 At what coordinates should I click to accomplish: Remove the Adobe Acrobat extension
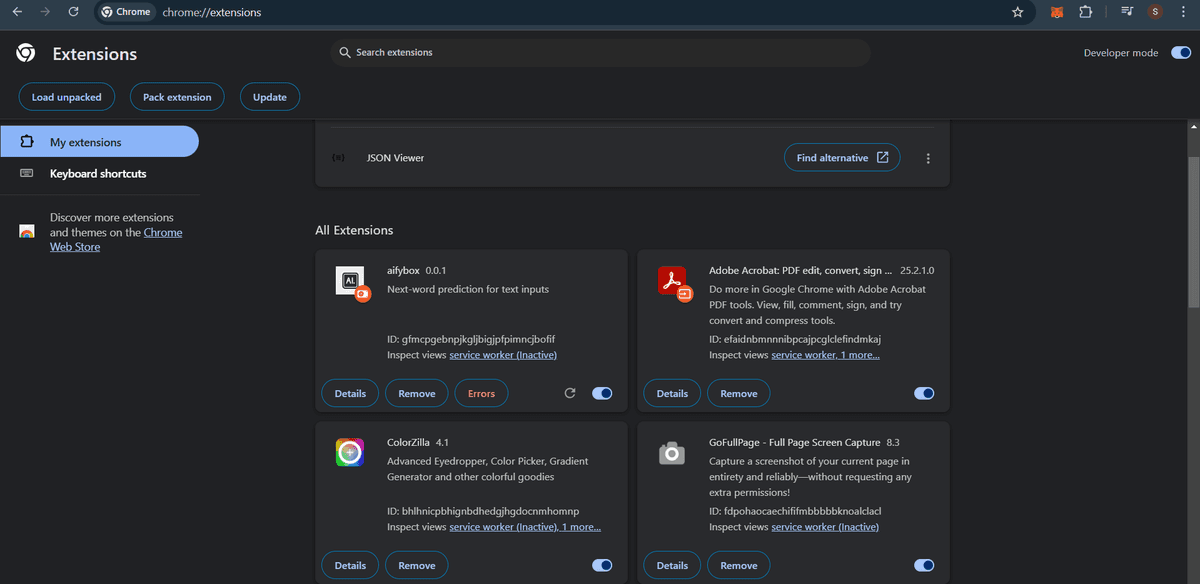tap(739, 394)
